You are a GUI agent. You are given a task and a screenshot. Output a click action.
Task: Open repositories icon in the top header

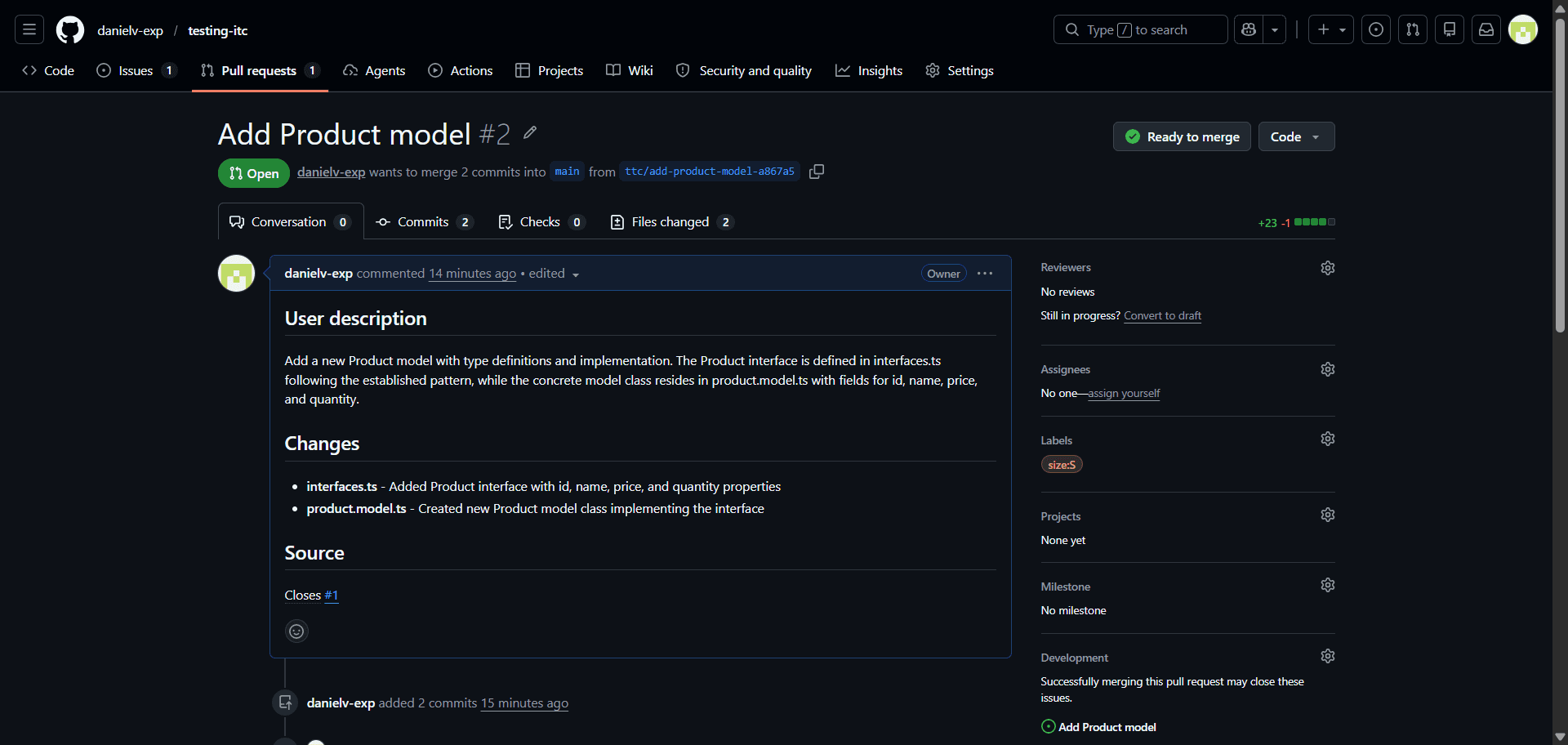click(x=1450, y=30)
